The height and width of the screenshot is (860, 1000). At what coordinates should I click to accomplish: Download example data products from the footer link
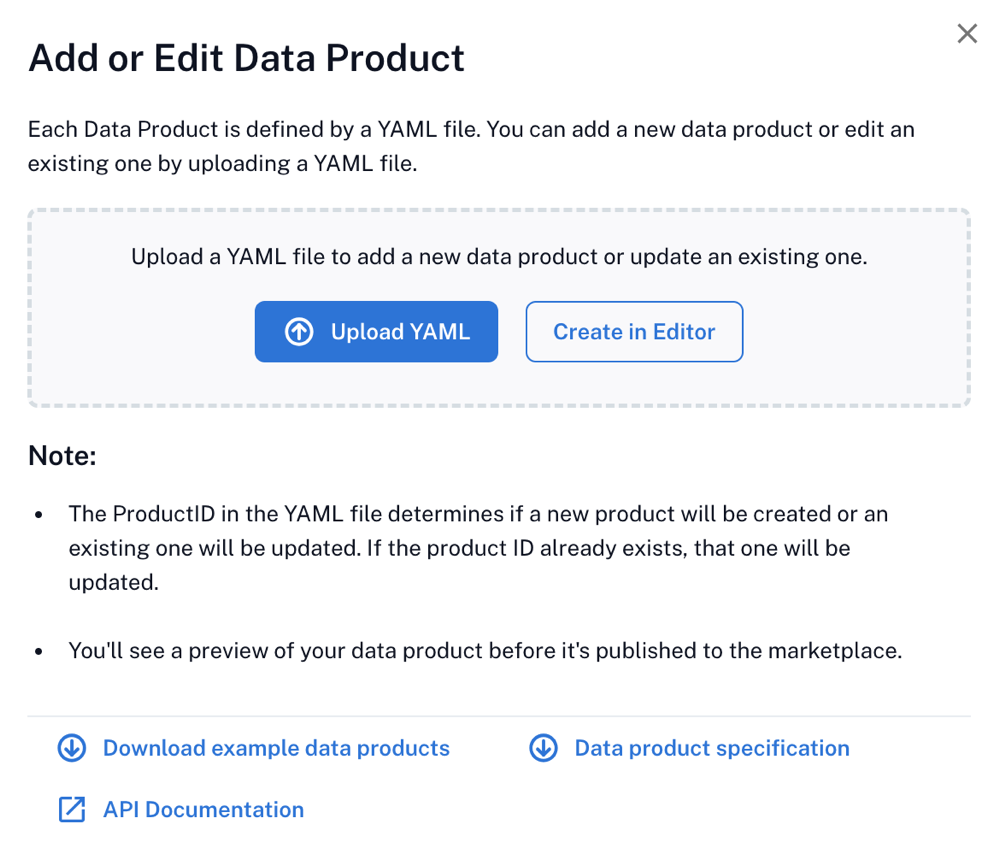(274, 748)
